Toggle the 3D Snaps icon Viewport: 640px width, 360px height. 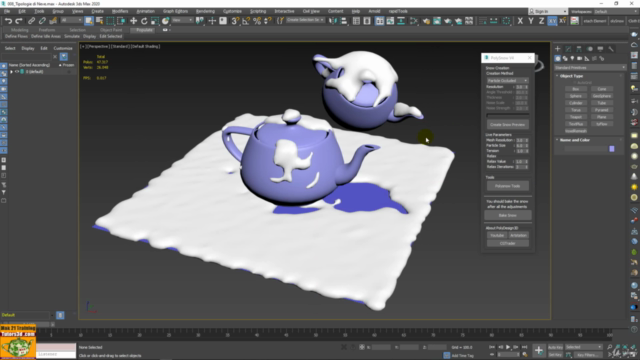coord(236,21)
